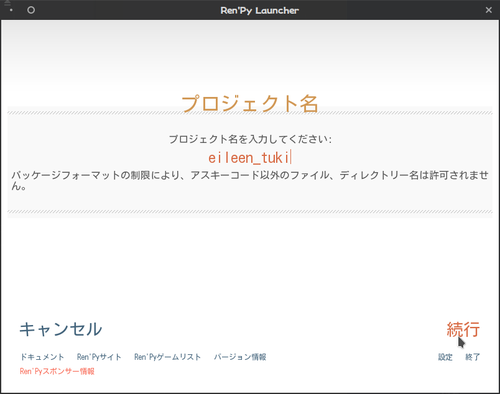Close the Ren'Py Launcher window

click(489, 10)
